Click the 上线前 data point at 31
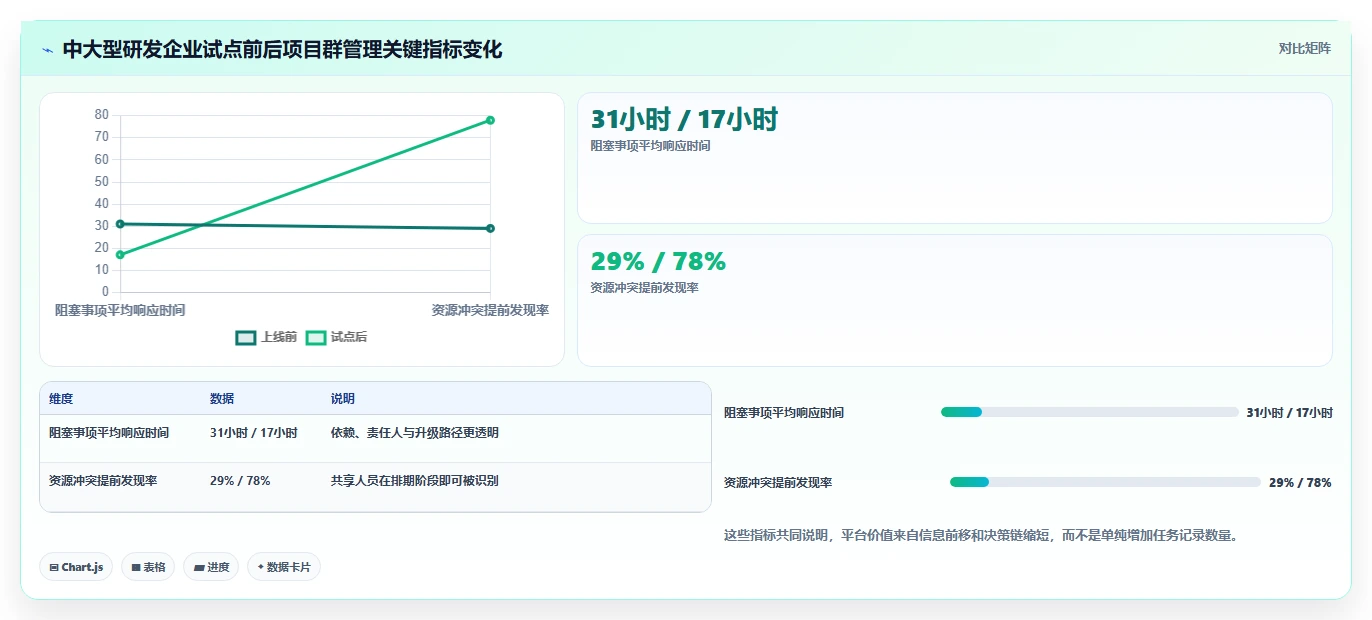This screenshot has height=620, width=1372. (120, 224)
